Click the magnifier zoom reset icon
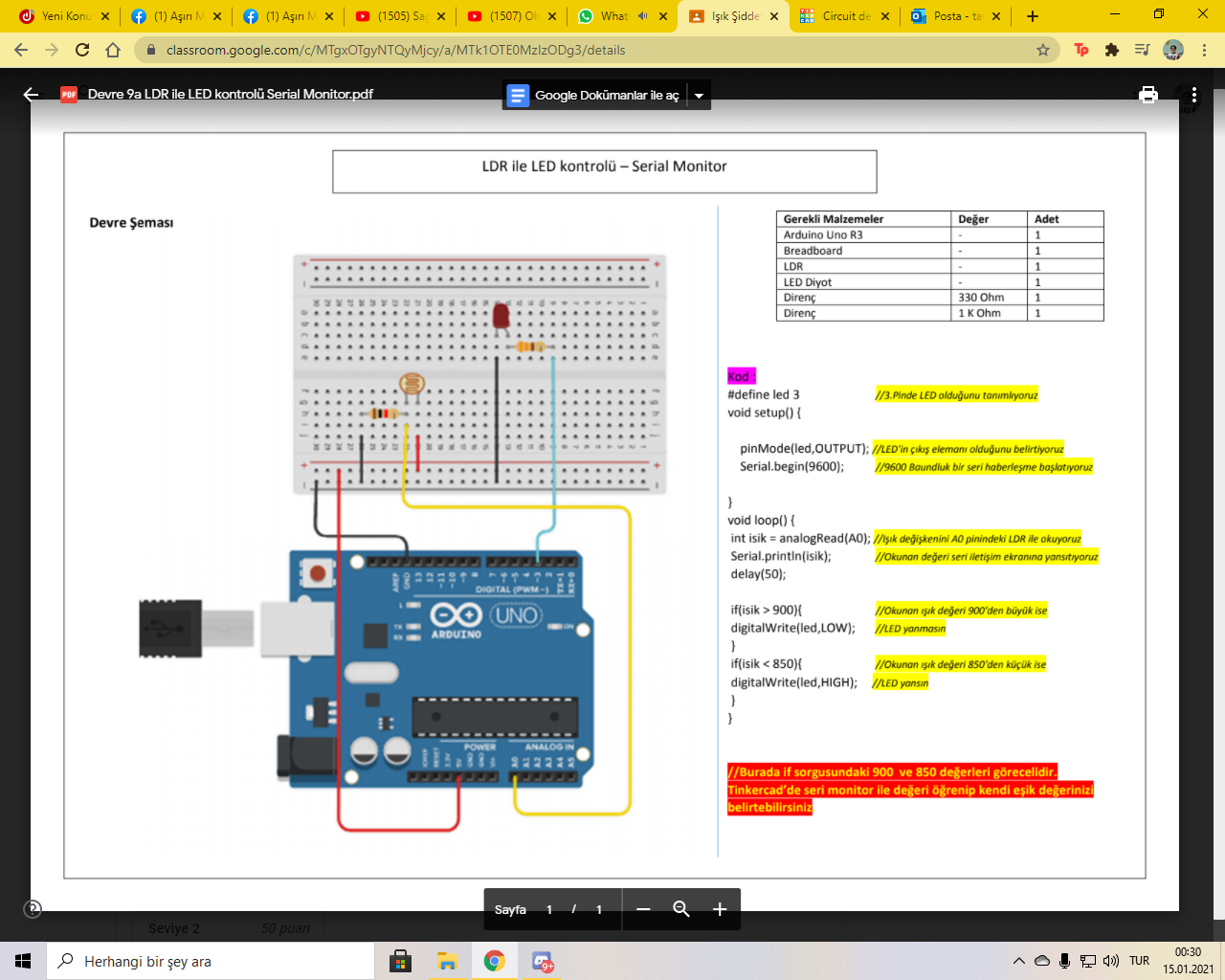Viewport: 1225px width, 980px height. (681, 909)
